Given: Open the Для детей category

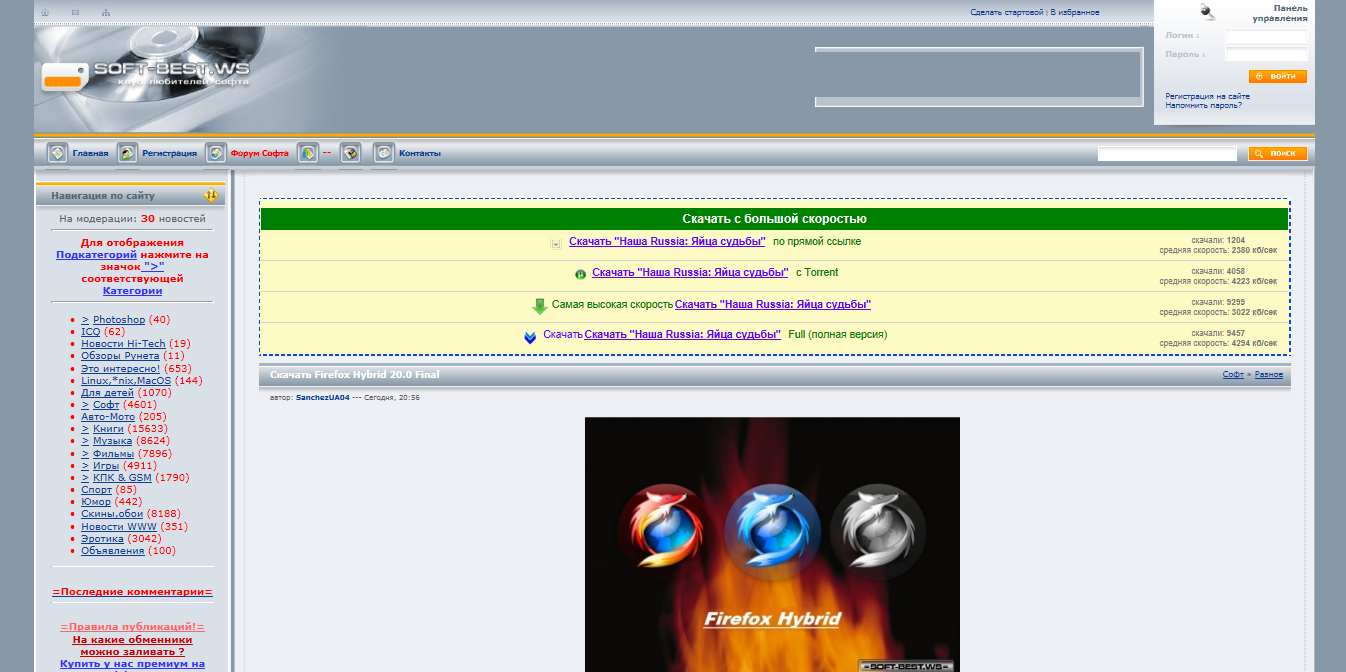Looking at the screenshot, I should pyautogui.click(x=106, y=393).
